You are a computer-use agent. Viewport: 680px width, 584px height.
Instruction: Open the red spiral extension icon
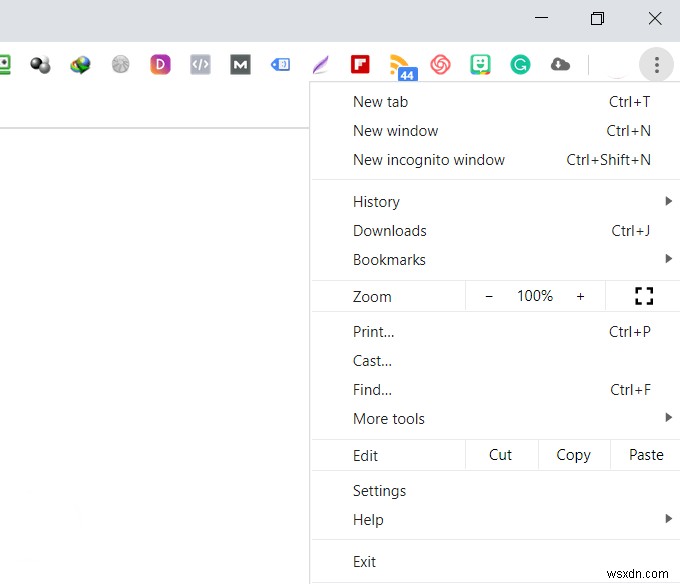coord(440,65)
